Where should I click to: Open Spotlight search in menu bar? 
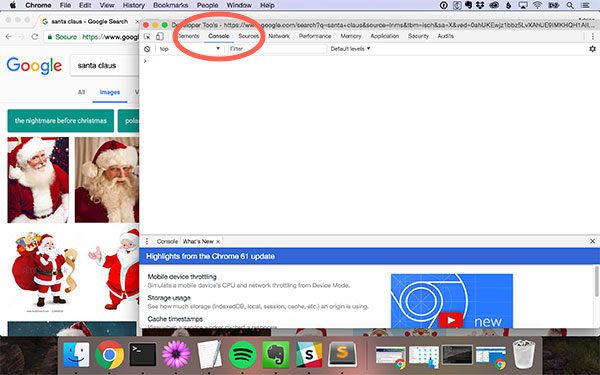570,5
